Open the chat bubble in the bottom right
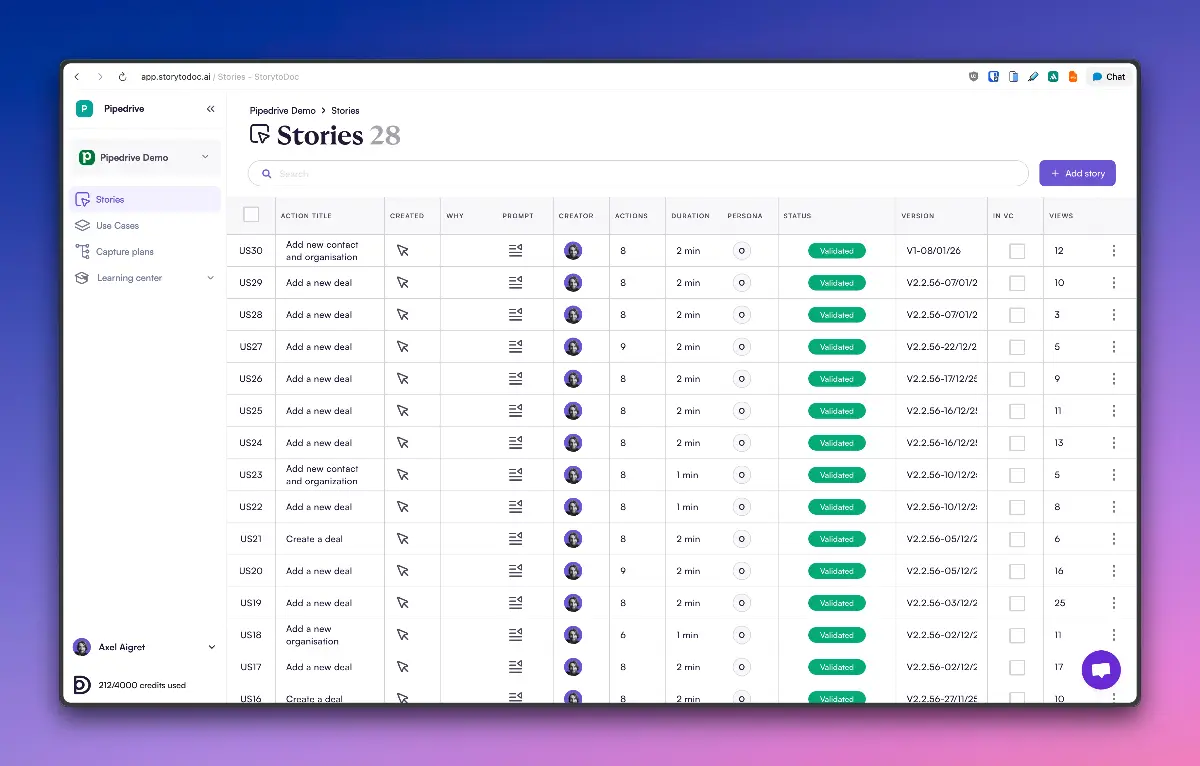The height and width of the screenshot is (766, 1200). pyautogui.click(x=1101, y=669)
